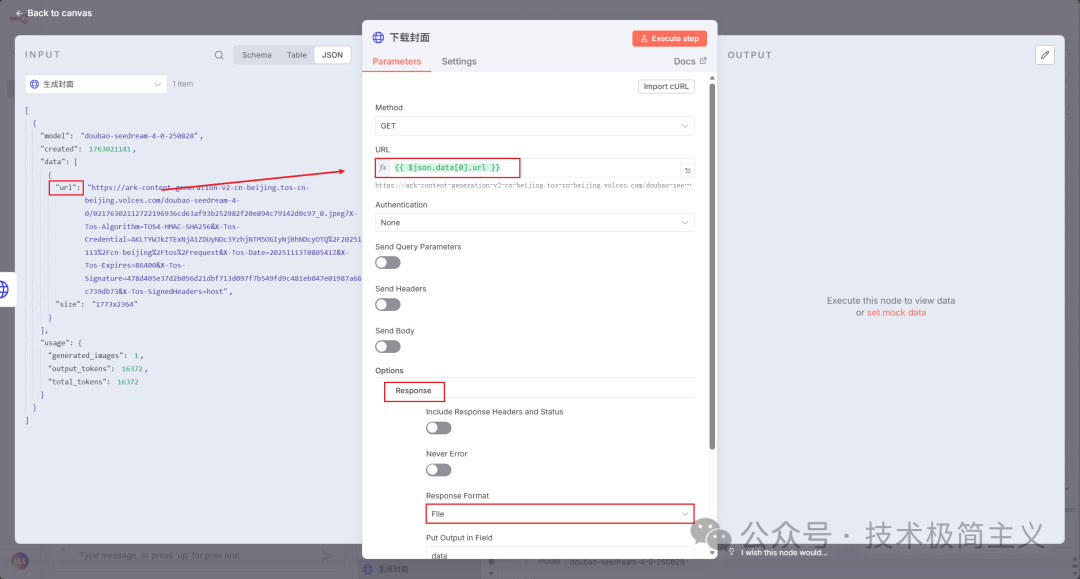Click the globe icon in input node selector
The width and height of the screenshot is (1080, 579).
(x=34, y=84)
